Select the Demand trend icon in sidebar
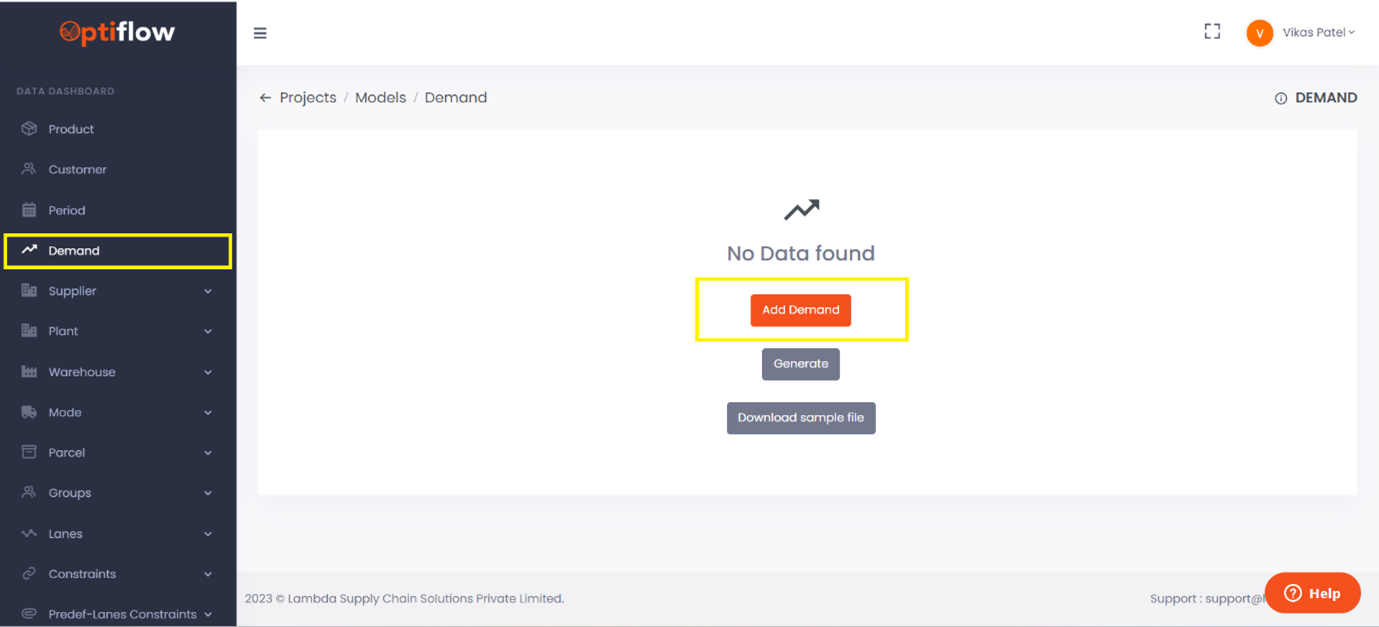Viewport: 1379px width, 627px height. coord(28,250)
